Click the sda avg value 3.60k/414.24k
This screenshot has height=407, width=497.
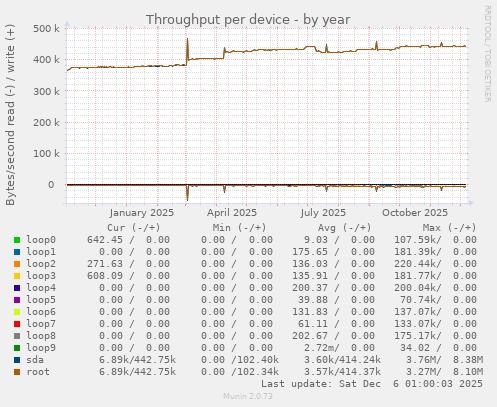(x=342, y=360)
